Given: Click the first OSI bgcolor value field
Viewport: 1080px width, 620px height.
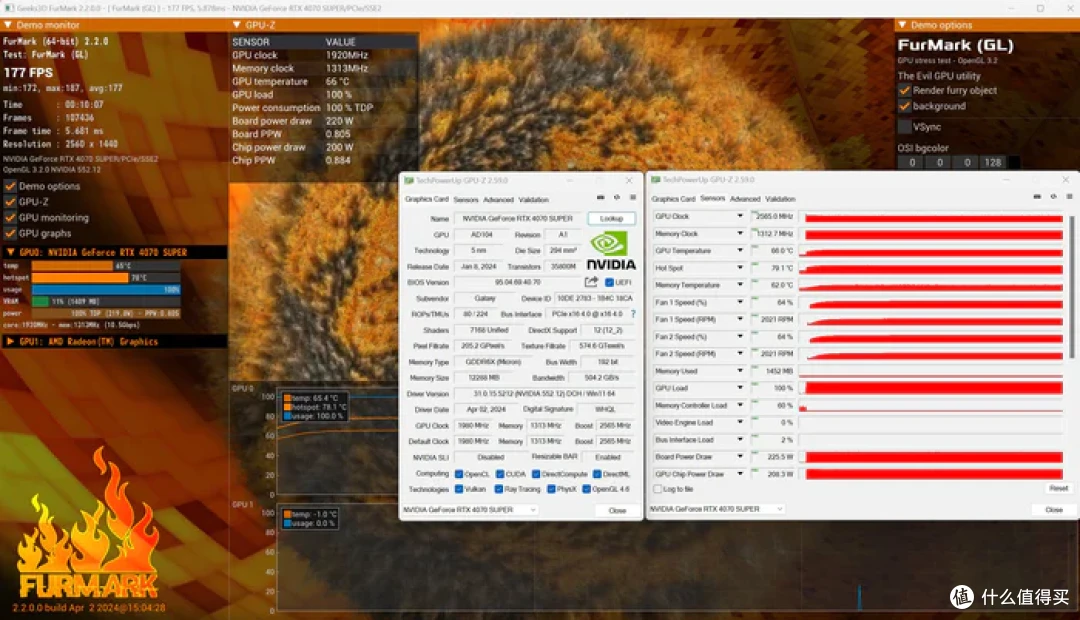Looking at the screenshot, I should pyautogui.click(x=912, y=163).
